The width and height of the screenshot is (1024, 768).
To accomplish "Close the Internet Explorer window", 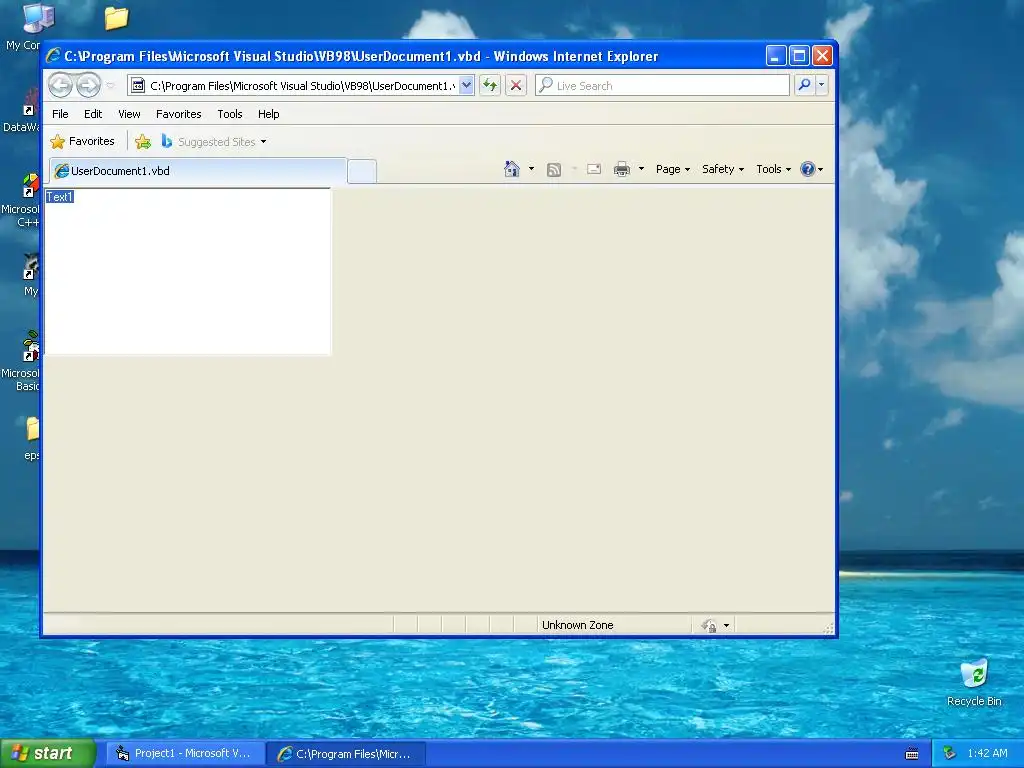I will pyautogui.click(x=822, y=56).
